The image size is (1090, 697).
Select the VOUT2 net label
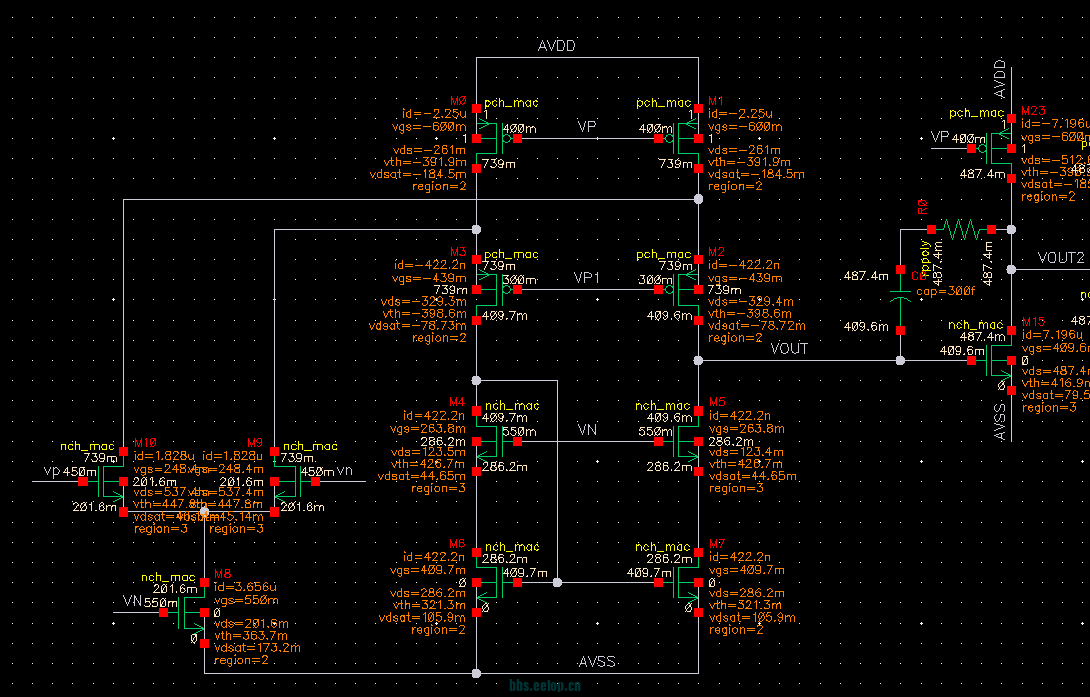pyautogui.click(x=1060, y=258)
